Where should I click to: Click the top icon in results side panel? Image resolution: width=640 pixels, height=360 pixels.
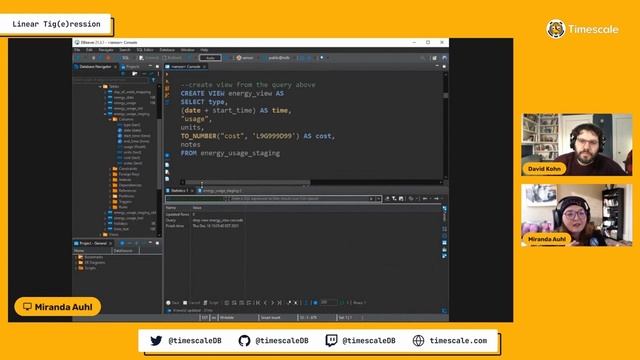coord(444,209)
